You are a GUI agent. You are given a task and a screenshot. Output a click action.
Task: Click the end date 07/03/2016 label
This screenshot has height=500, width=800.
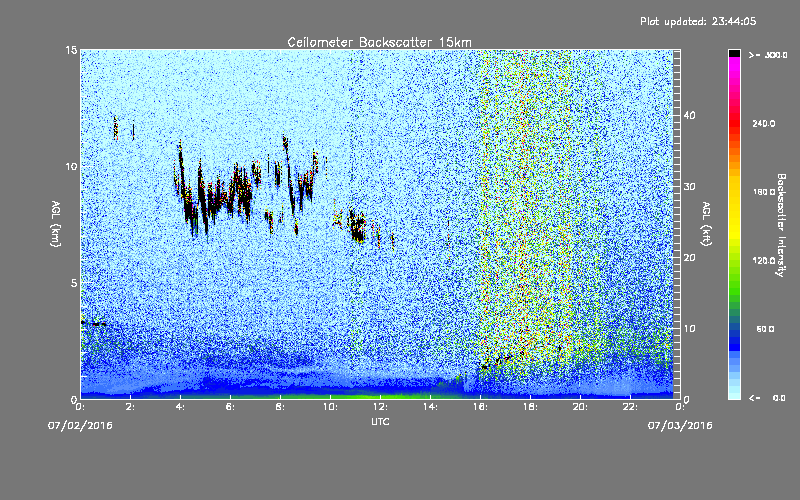pyautogui.click(x=680, y=425)
